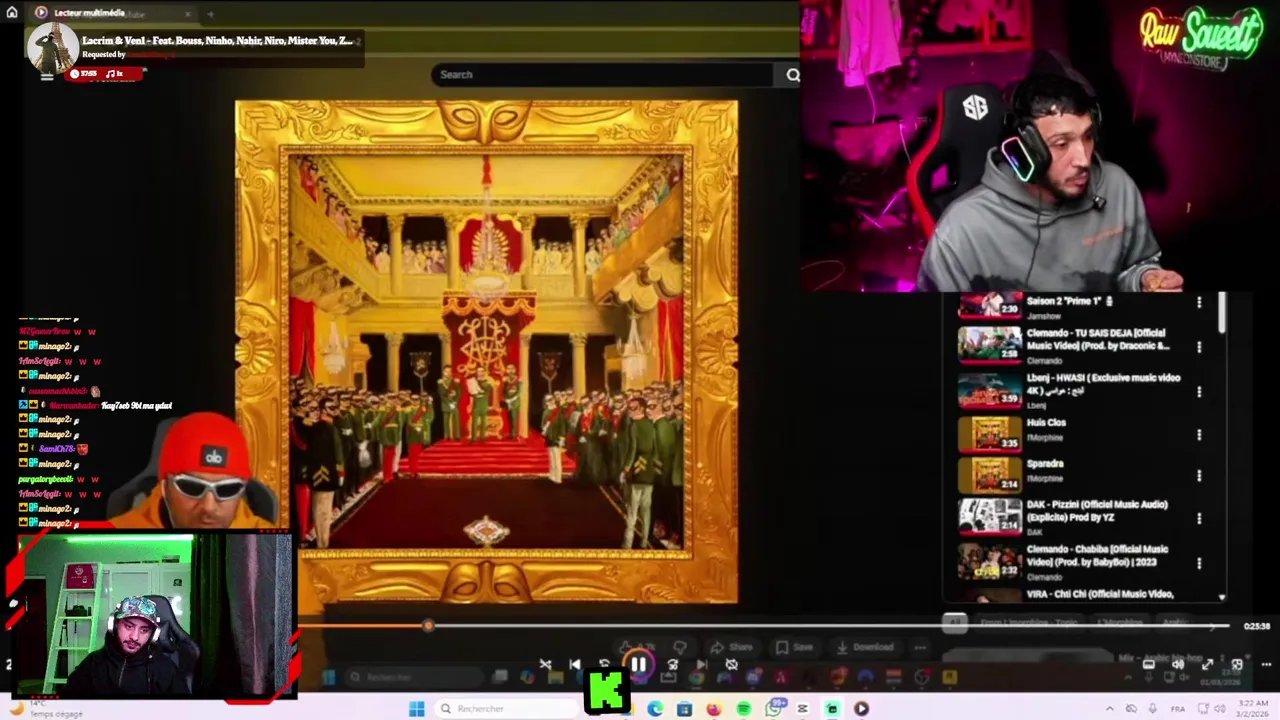This screenshot has height=720, width=1280.
Task: Toggle the player volume mute icon
Action: click(x=1178, y=664)
